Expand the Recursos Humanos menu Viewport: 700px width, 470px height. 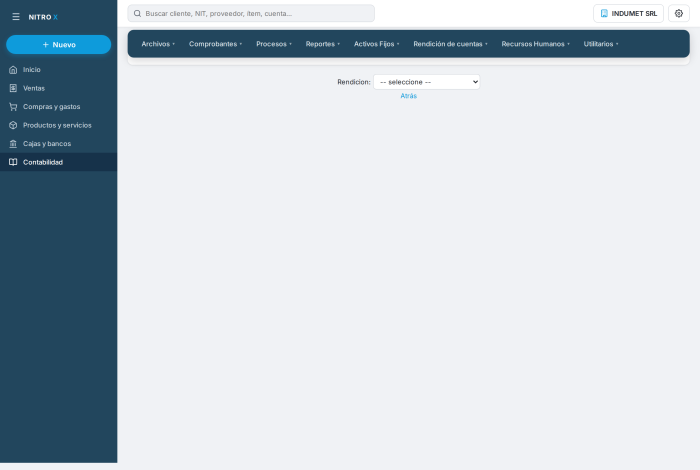point(535,44)
